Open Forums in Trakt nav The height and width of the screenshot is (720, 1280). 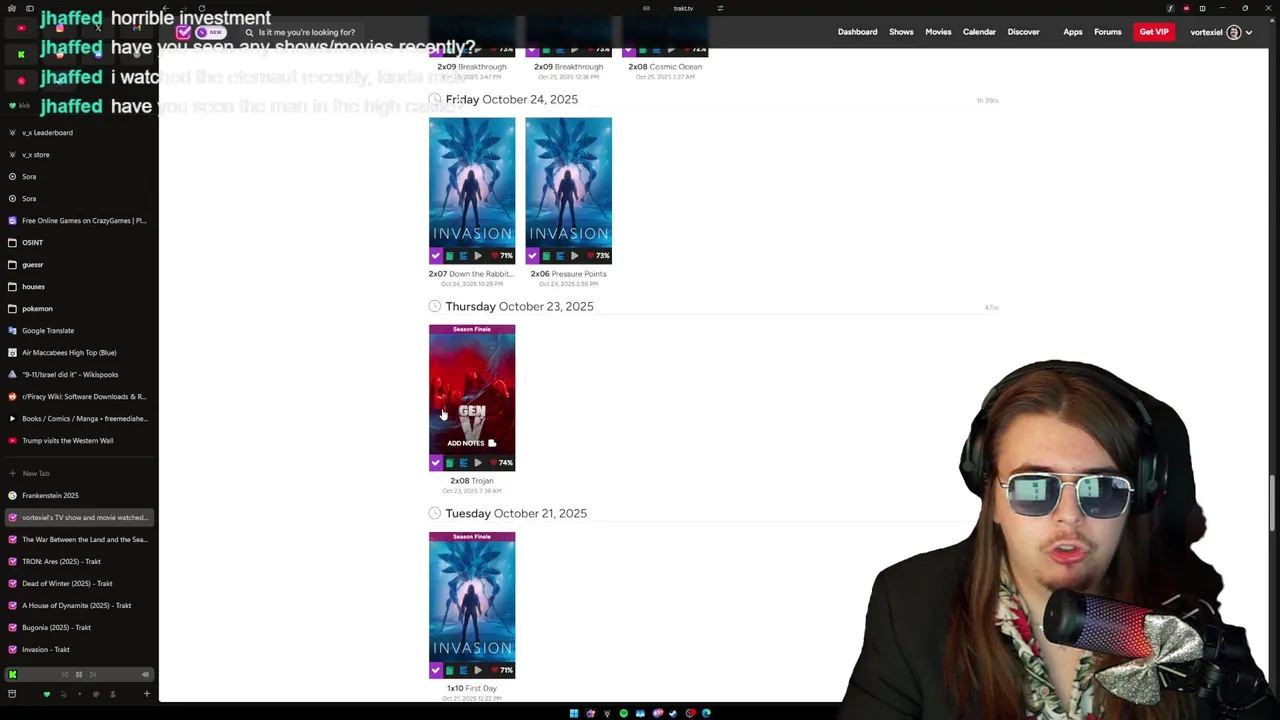pos(1107,32)
